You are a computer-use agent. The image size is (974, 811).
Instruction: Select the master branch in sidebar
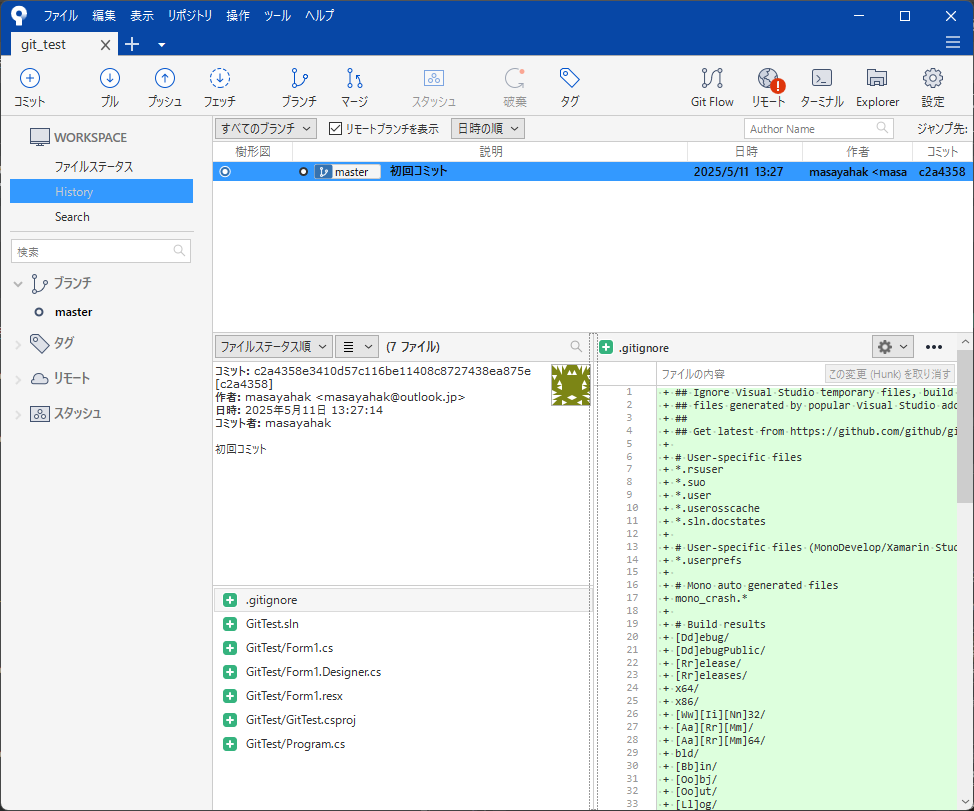73,312
